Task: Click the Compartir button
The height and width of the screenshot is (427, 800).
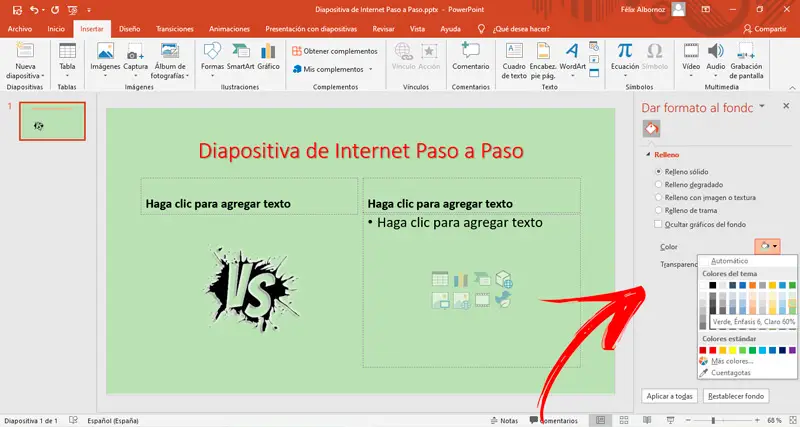Action: (765, 29)
